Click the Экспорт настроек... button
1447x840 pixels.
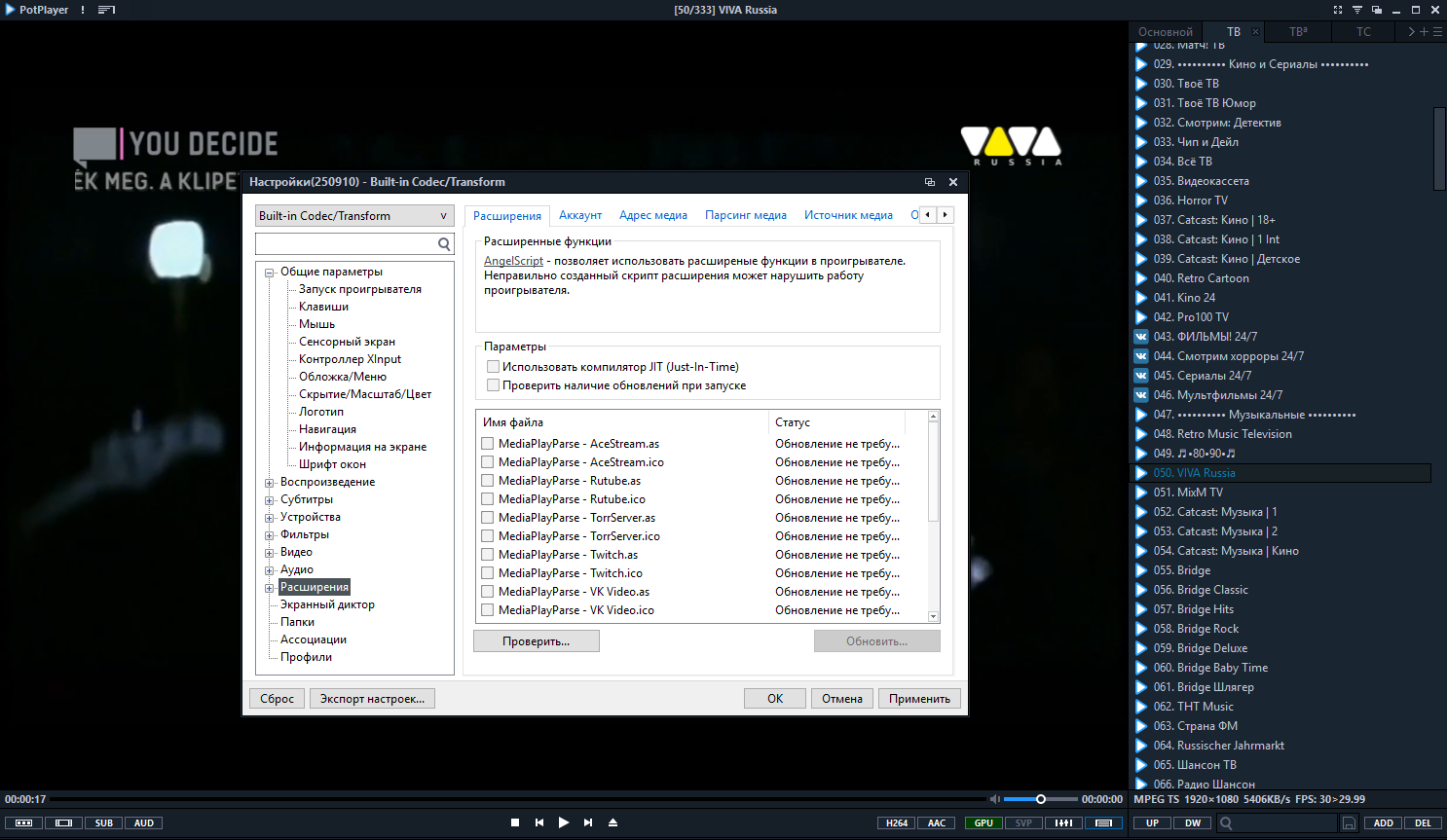(x=372, y=699)
